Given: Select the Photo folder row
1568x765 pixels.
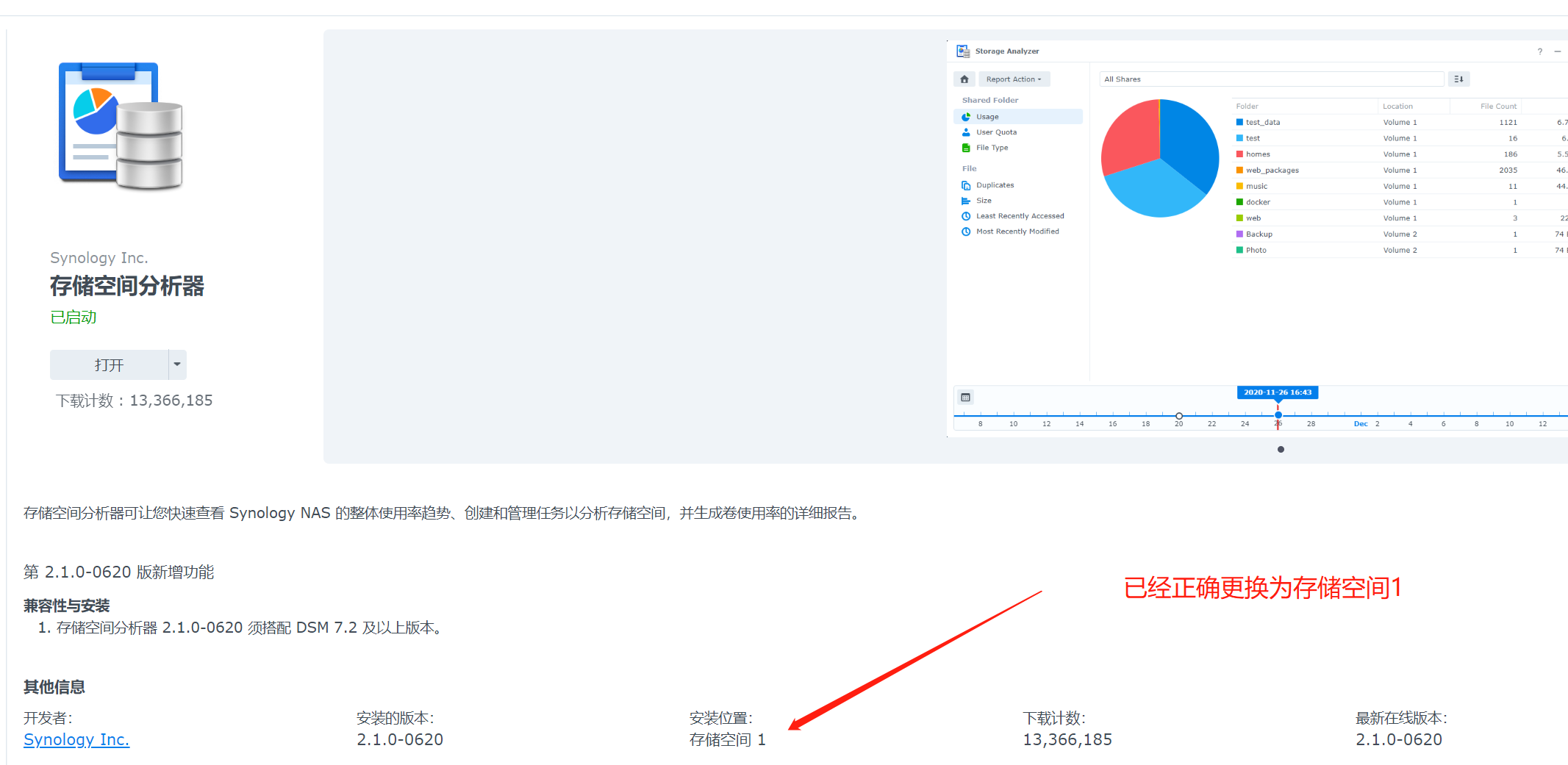Looking at the screenshot, I should point(1400,251).
